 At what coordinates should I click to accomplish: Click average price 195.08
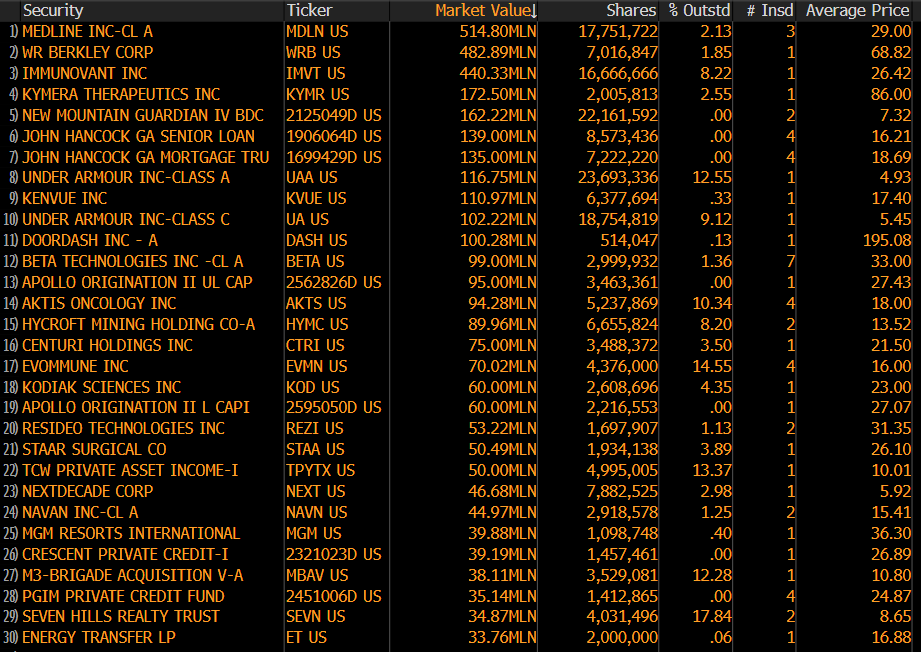(887, 240)
